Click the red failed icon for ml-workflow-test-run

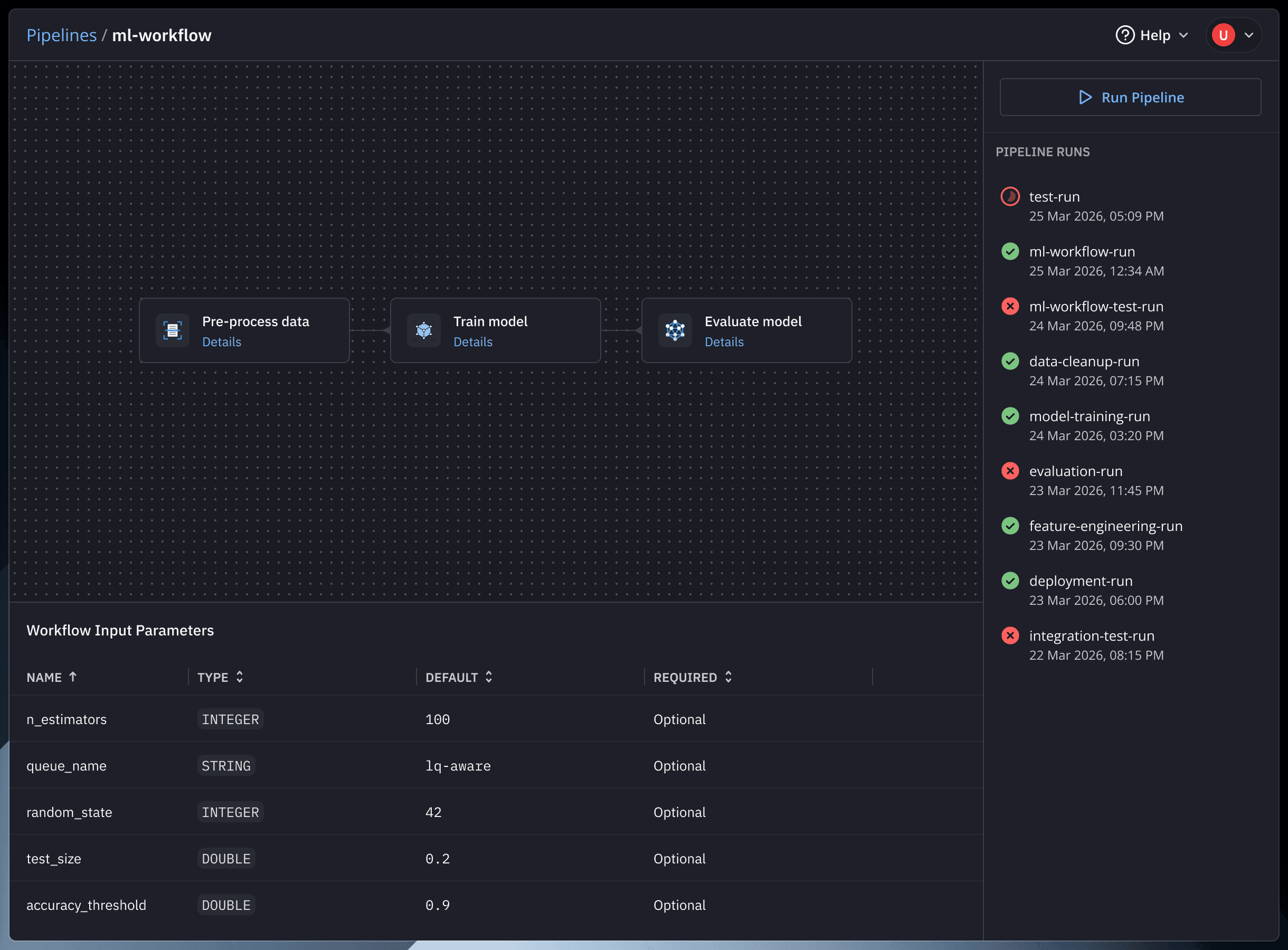click(1010, 307)
